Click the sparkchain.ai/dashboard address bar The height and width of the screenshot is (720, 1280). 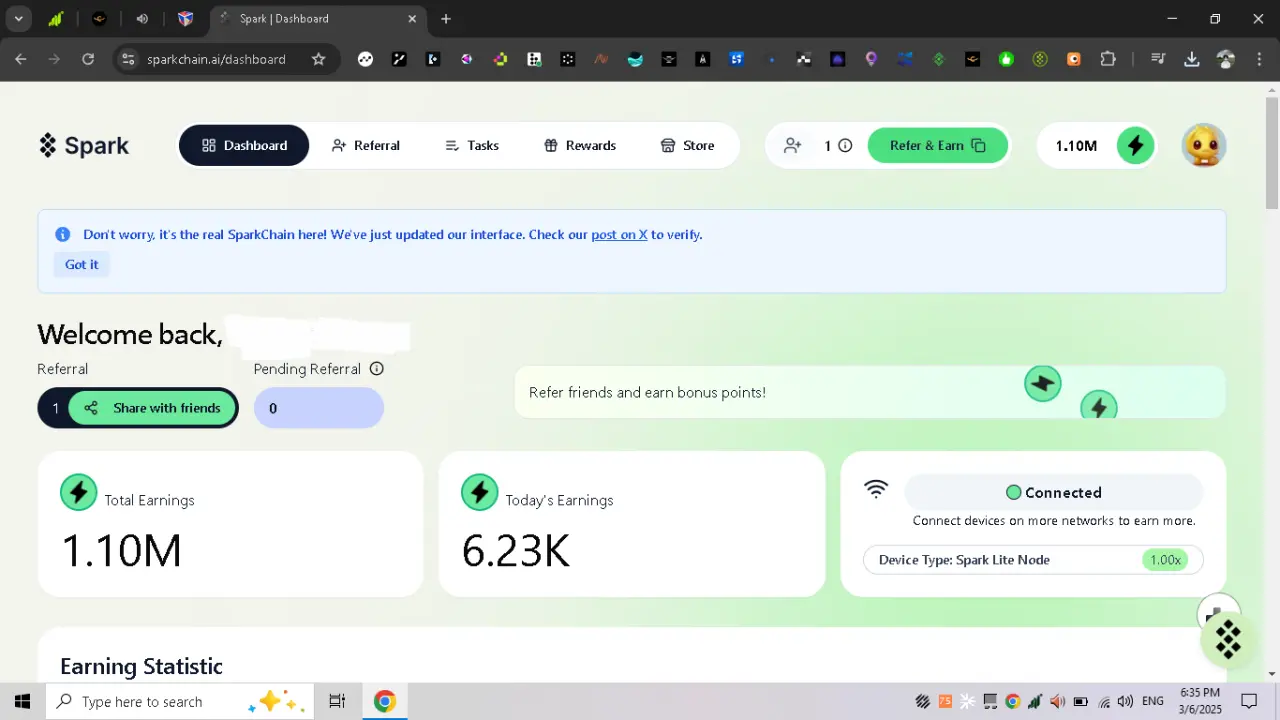216,59
